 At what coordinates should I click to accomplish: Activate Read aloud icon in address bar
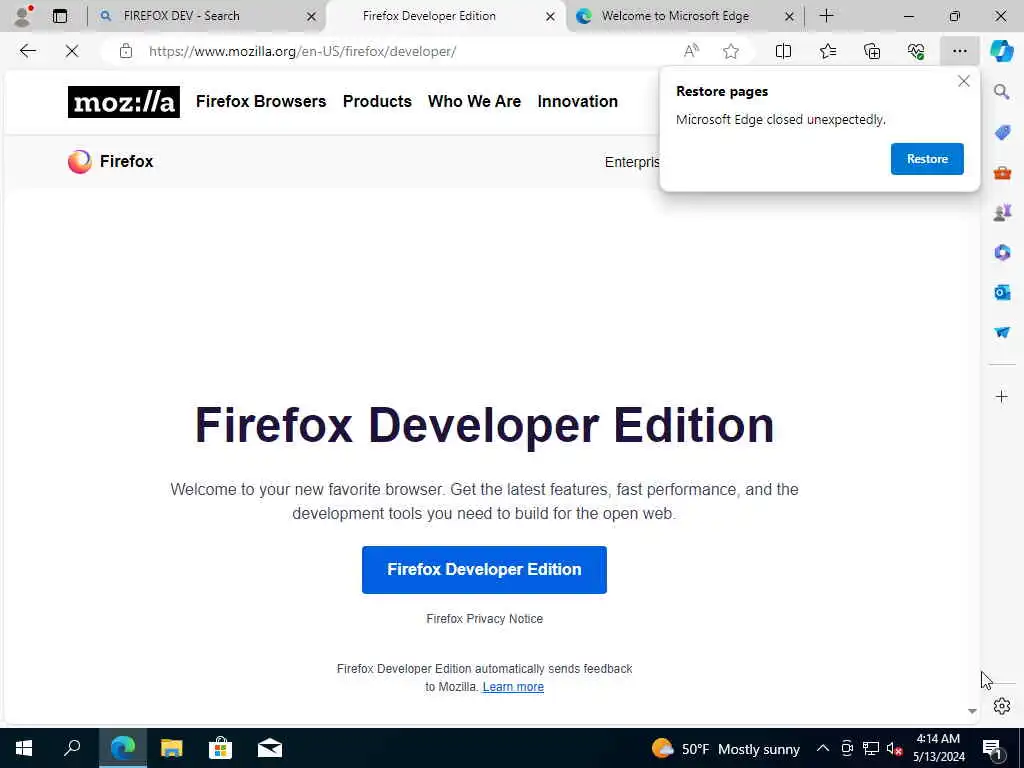click(x=691, y=51)
